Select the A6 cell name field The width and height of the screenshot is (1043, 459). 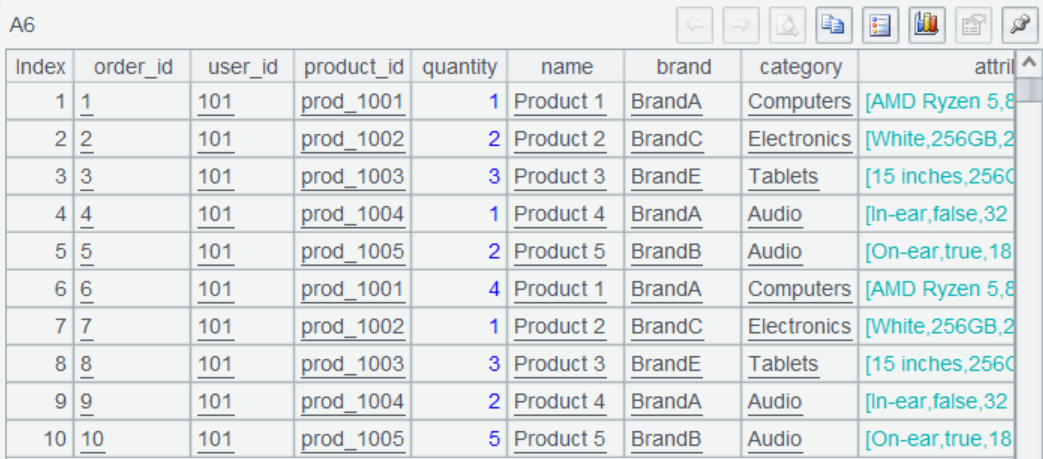point(24,24)
